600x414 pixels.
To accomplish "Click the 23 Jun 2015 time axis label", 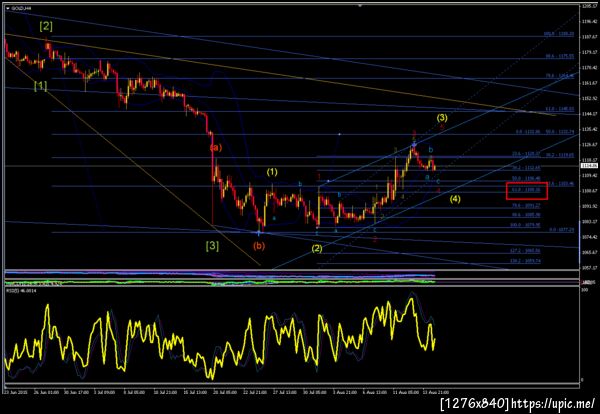I will [14, 392].
